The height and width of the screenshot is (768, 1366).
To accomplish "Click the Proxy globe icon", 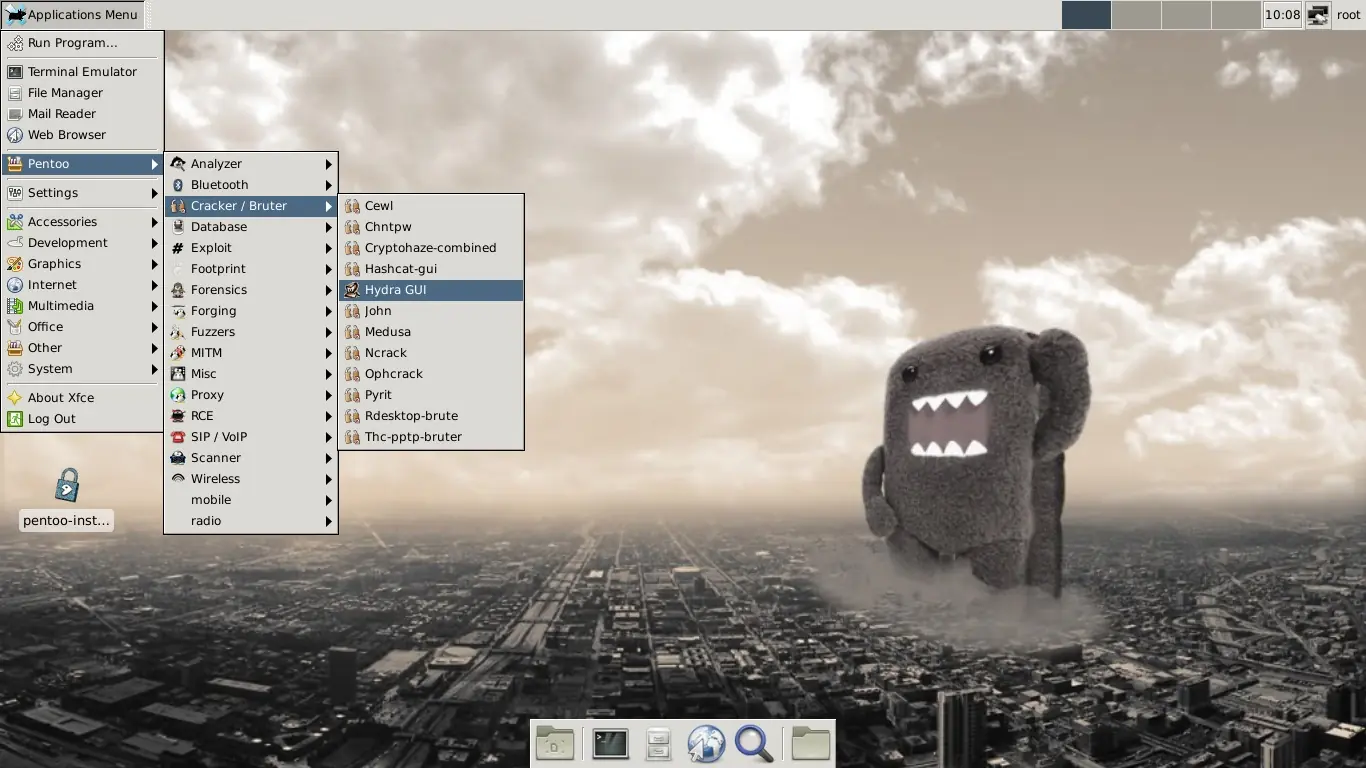I will tap(178, 395).
